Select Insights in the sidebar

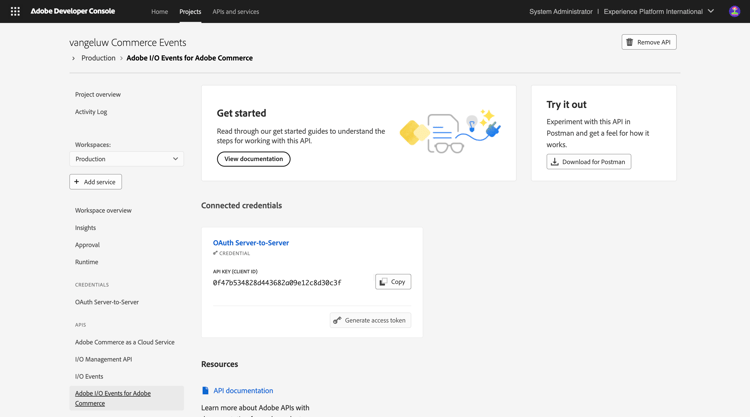[x=85, y=228]
